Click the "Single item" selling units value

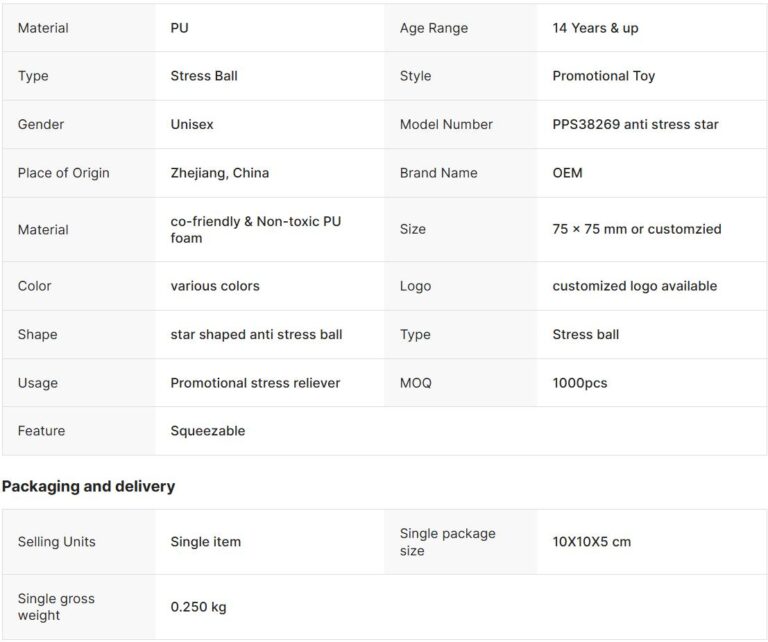click(x=205, y=542)
